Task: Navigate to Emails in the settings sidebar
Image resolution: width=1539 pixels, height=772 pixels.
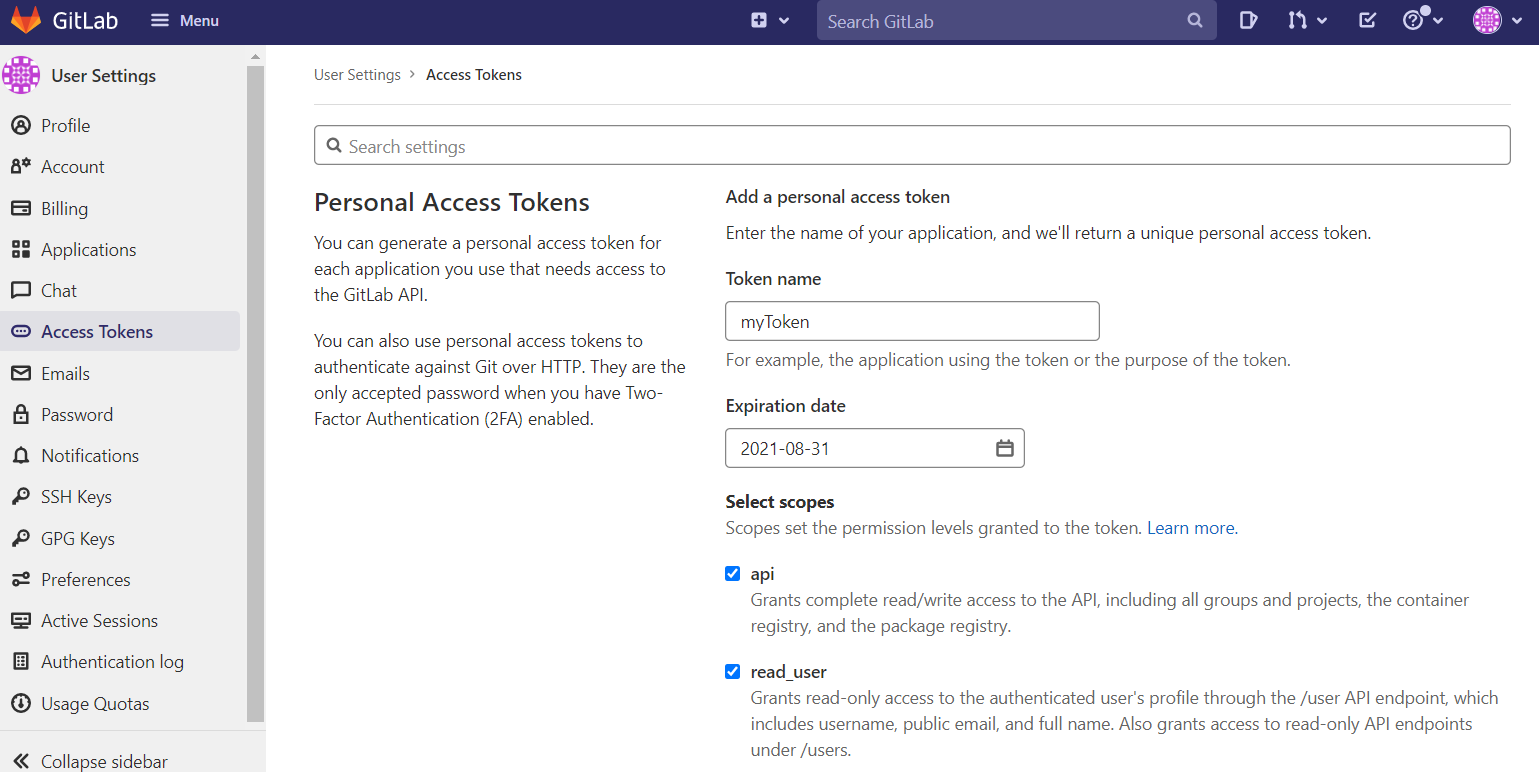Action: pyautogui.click(x=64, y=373)
